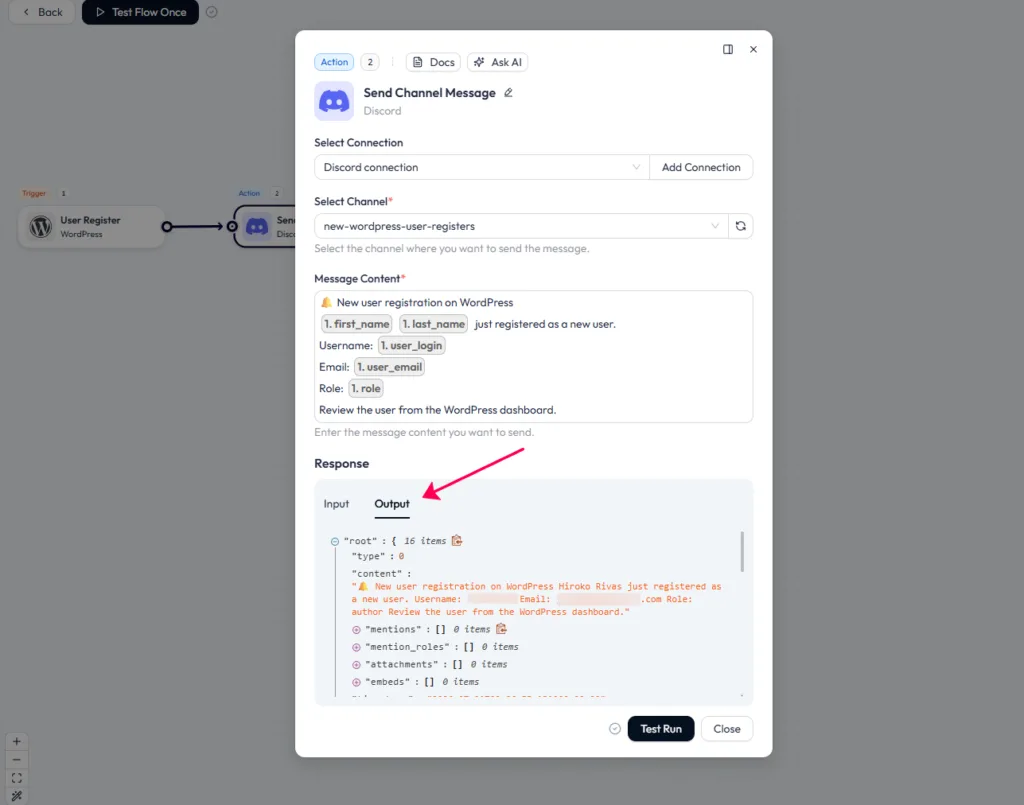Viewport: 1024px width, 805px height.
Task: Click the step number 2 badge
Action: pyautogui.click(x=370, y=62)
